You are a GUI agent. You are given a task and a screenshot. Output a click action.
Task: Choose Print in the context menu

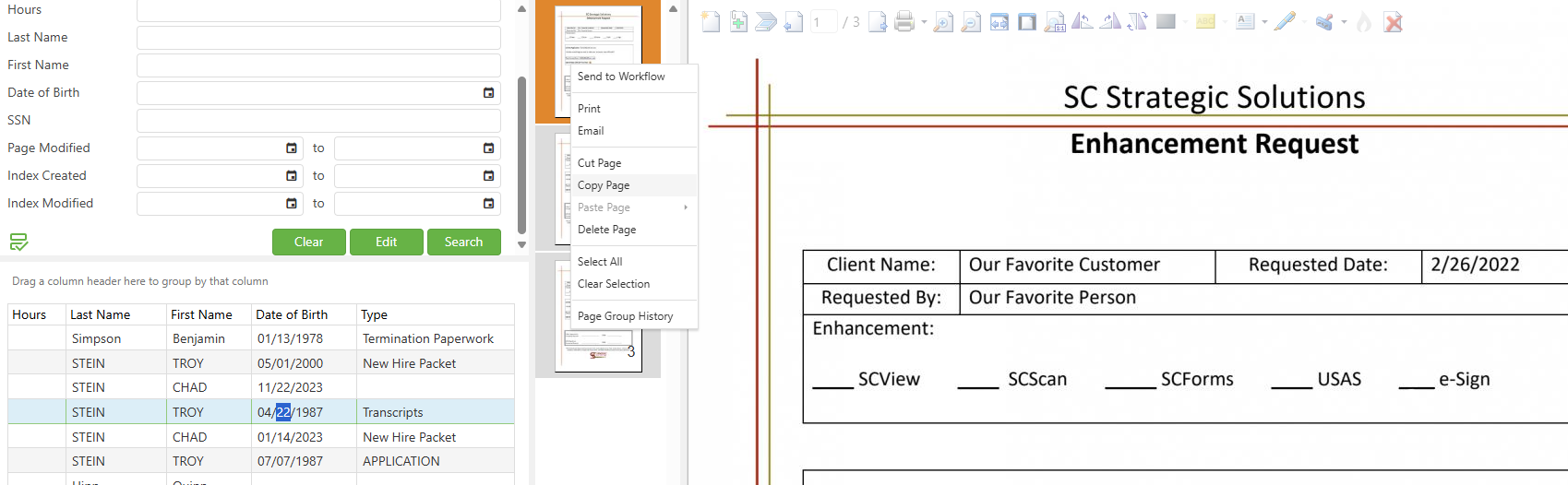[x=589, y=109]
